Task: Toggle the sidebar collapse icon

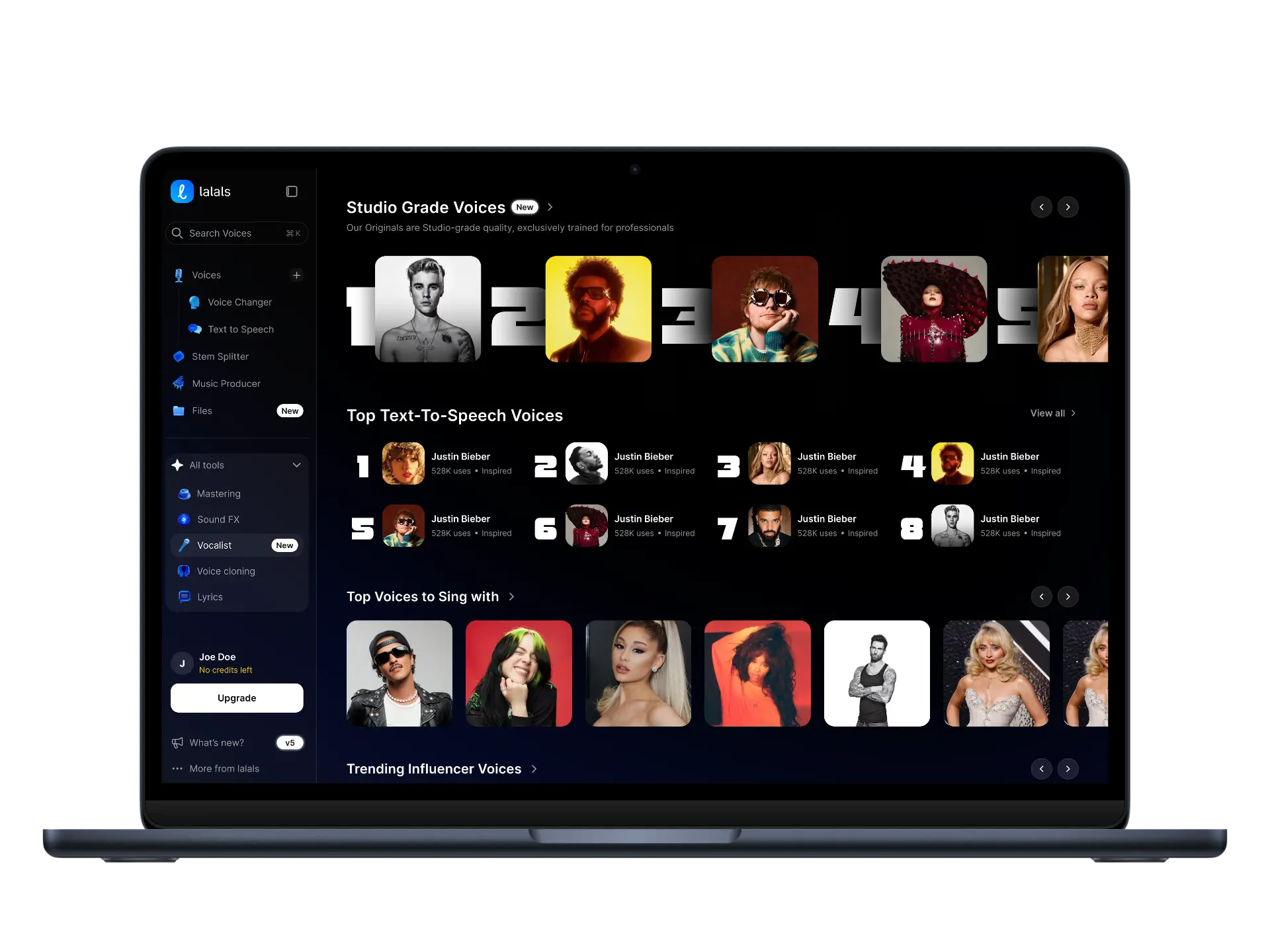Action: (x=292, y=192)
